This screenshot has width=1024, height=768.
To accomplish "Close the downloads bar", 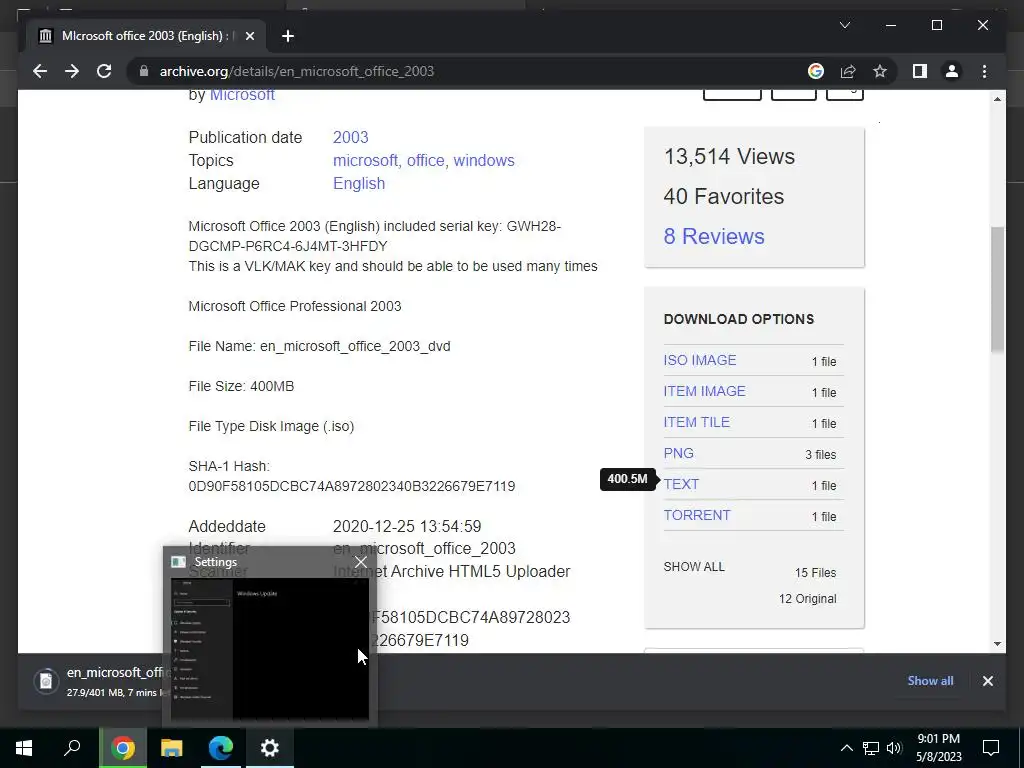I will click(x=987, y=681).
